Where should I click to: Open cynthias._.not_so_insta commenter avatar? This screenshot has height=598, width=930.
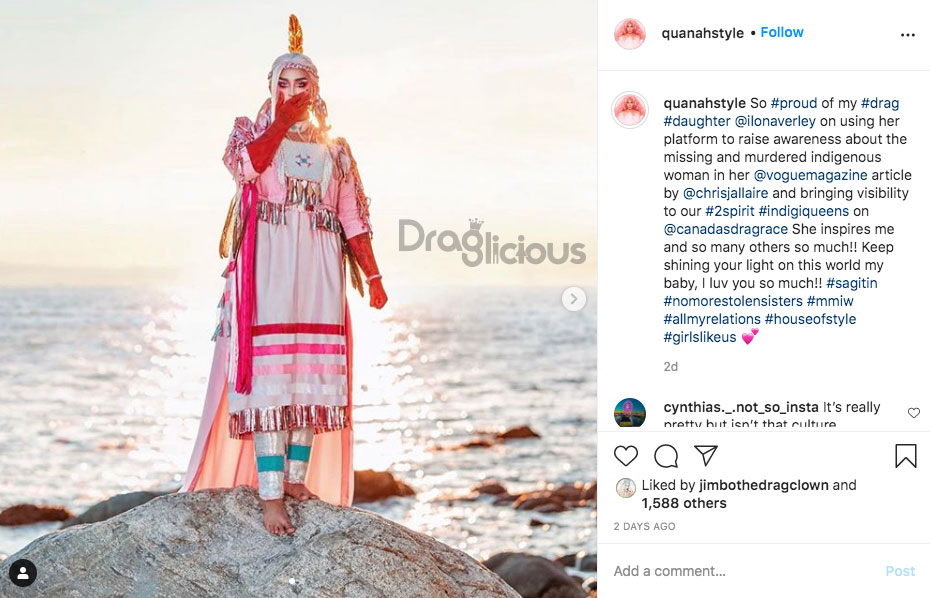[x=630, y=413]
